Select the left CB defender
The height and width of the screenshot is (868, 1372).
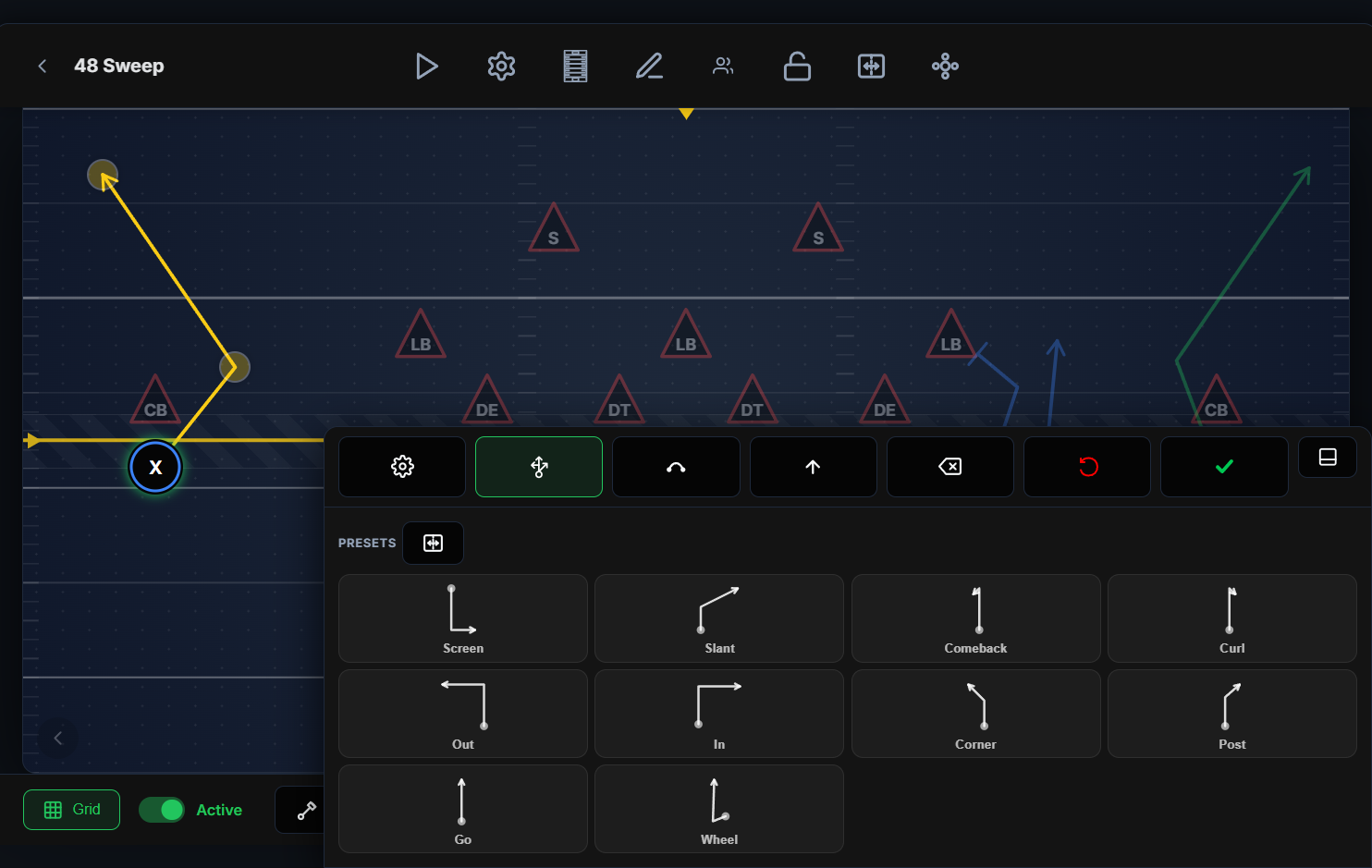[x=155, y=402]
